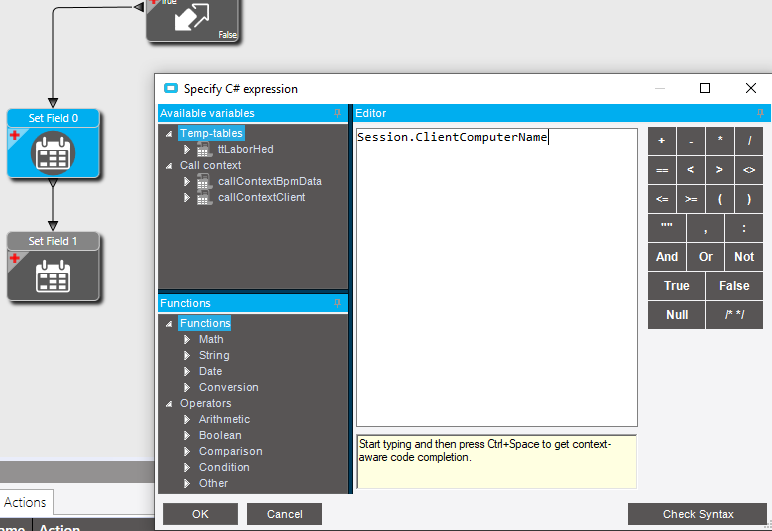
Task: Insert a colon
Action: 744,228
